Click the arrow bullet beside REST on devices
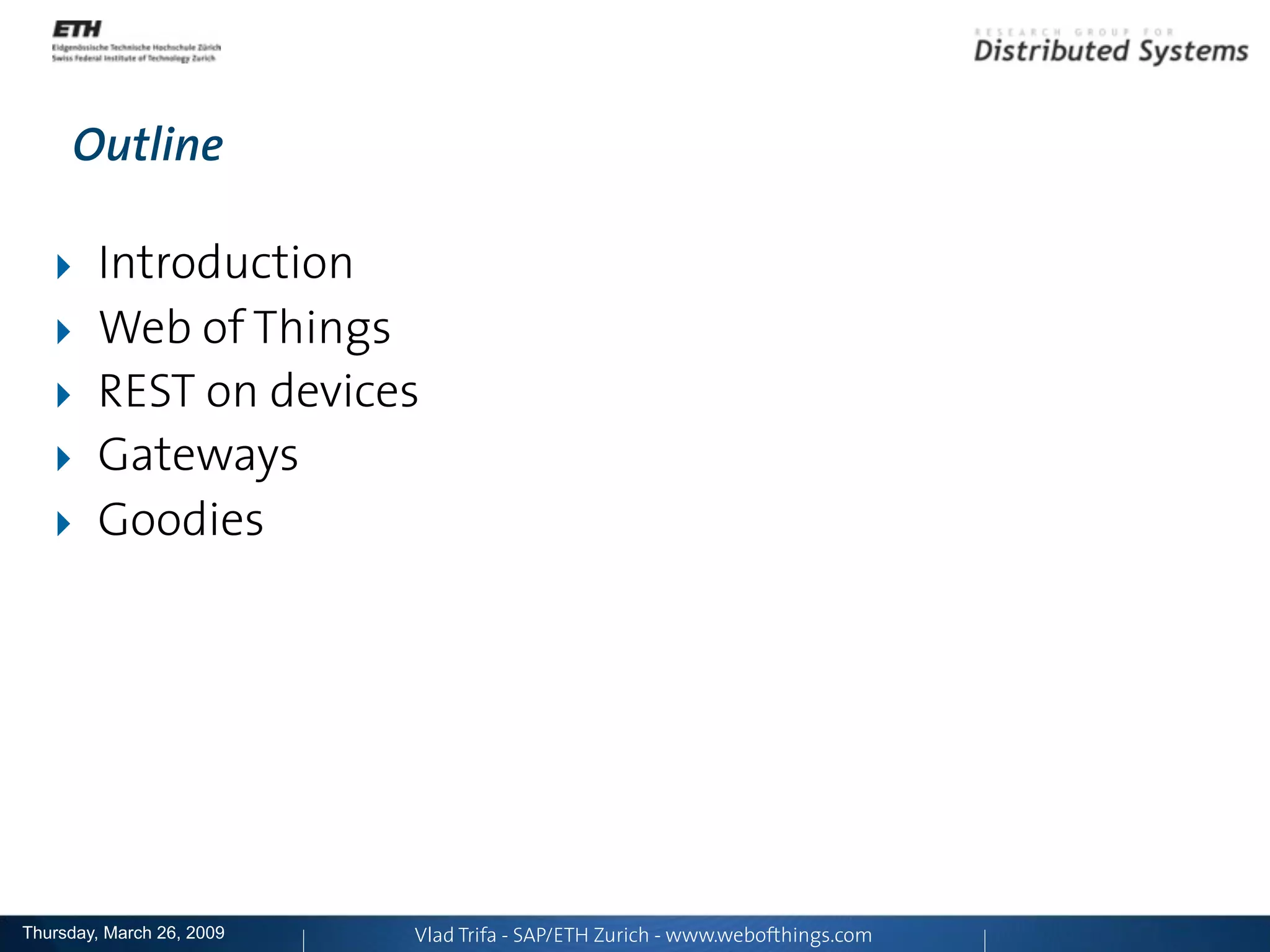This screenshot has width=1270, height=952. click(63, 395)
